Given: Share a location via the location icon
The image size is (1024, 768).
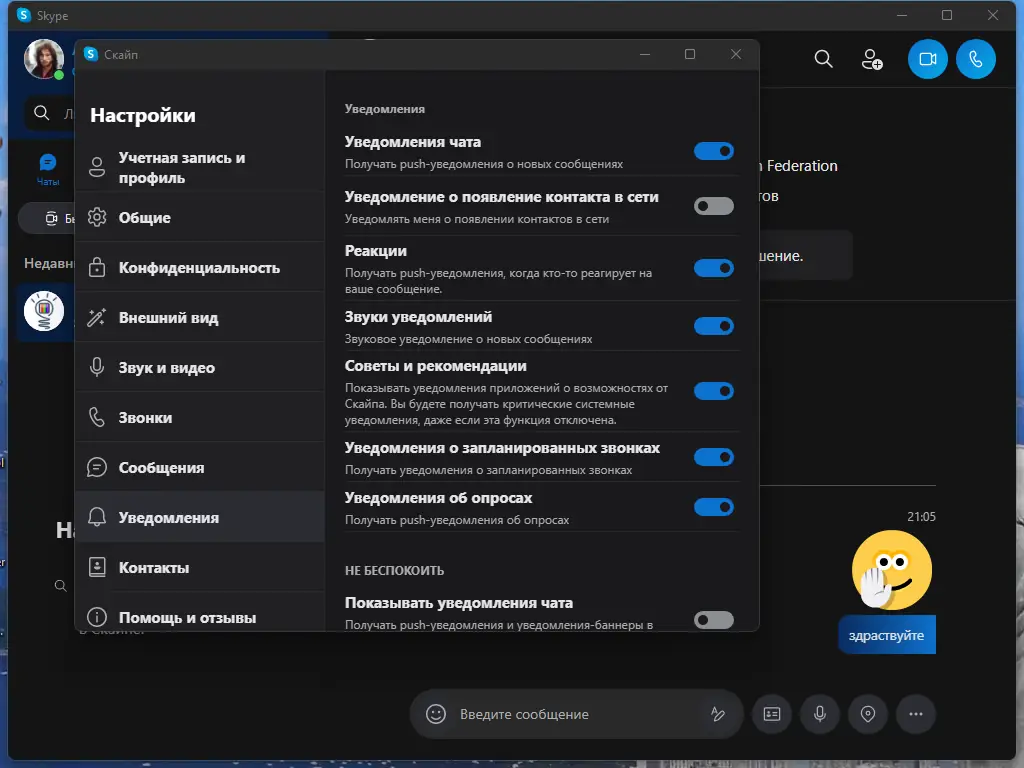Looking at the screenshot, I should click(x=867, y=714).
